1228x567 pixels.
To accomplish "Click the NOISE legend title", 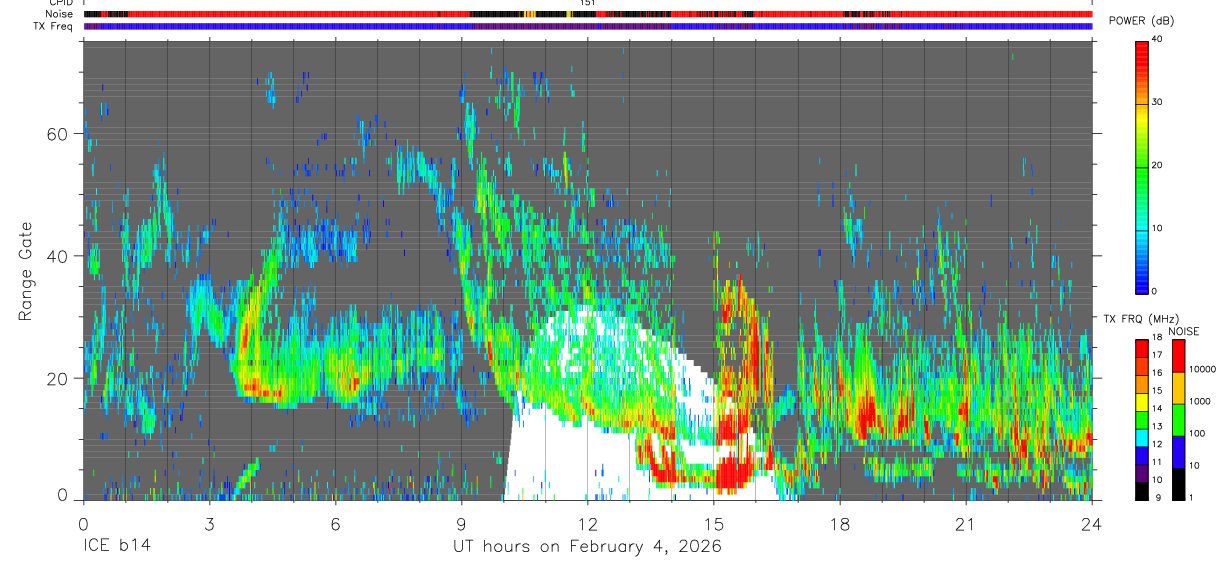I will [1184, 331].
